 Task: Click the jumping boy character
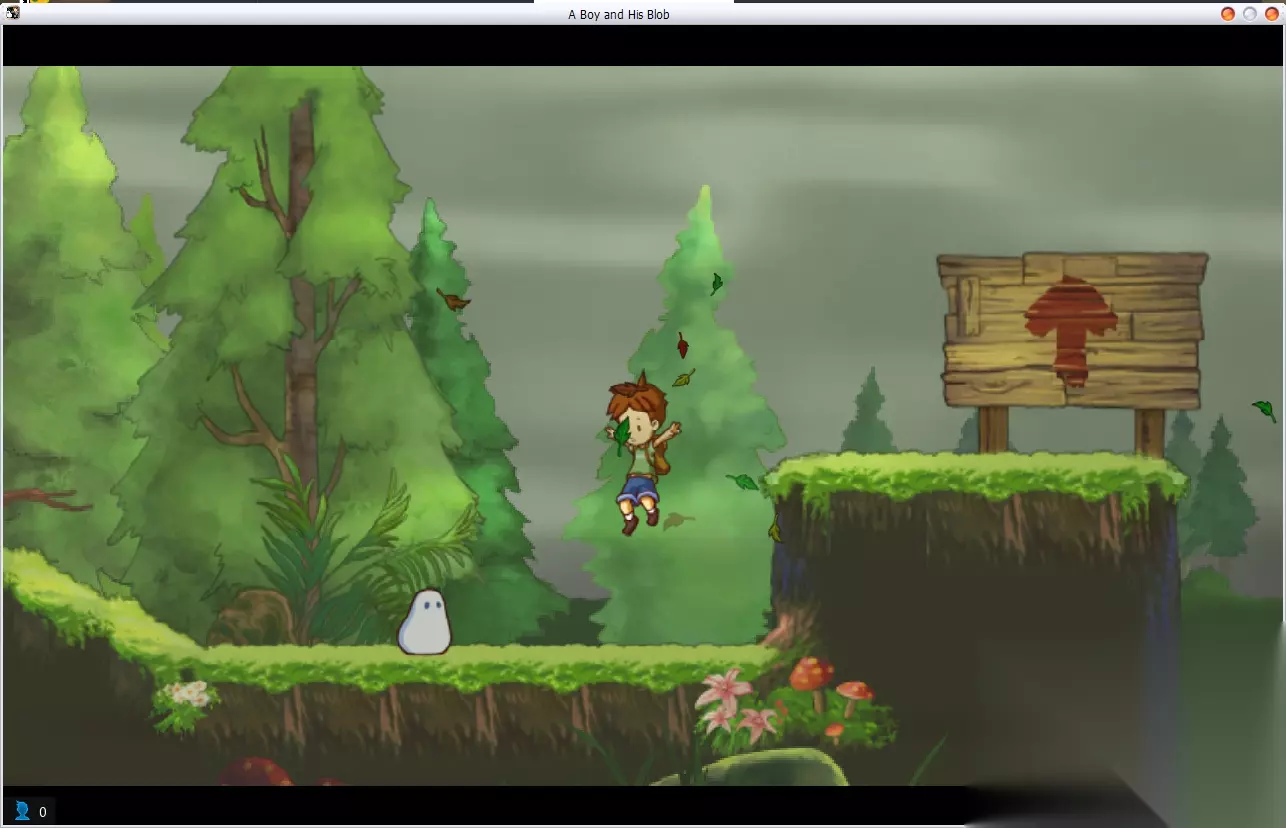641,453
